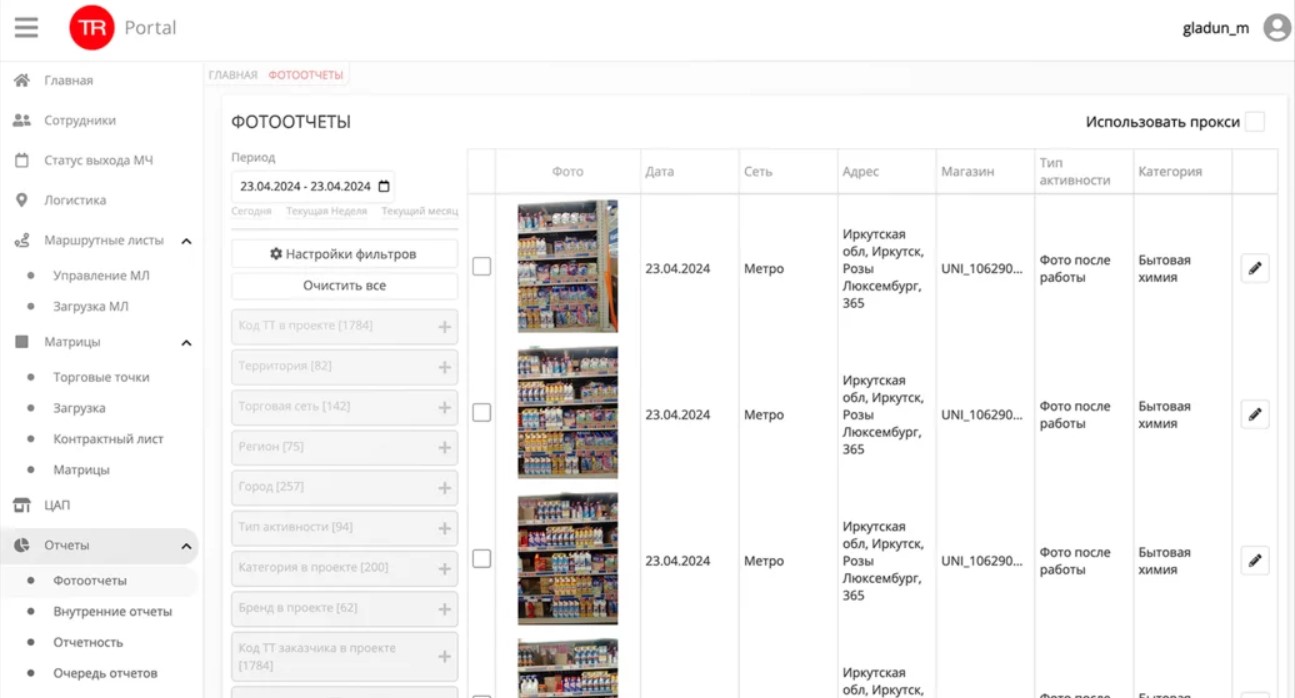Screen dimensions: 1295x698
Task: Collapse the Матрицы section chevron
Action: [x=186, y=343]
